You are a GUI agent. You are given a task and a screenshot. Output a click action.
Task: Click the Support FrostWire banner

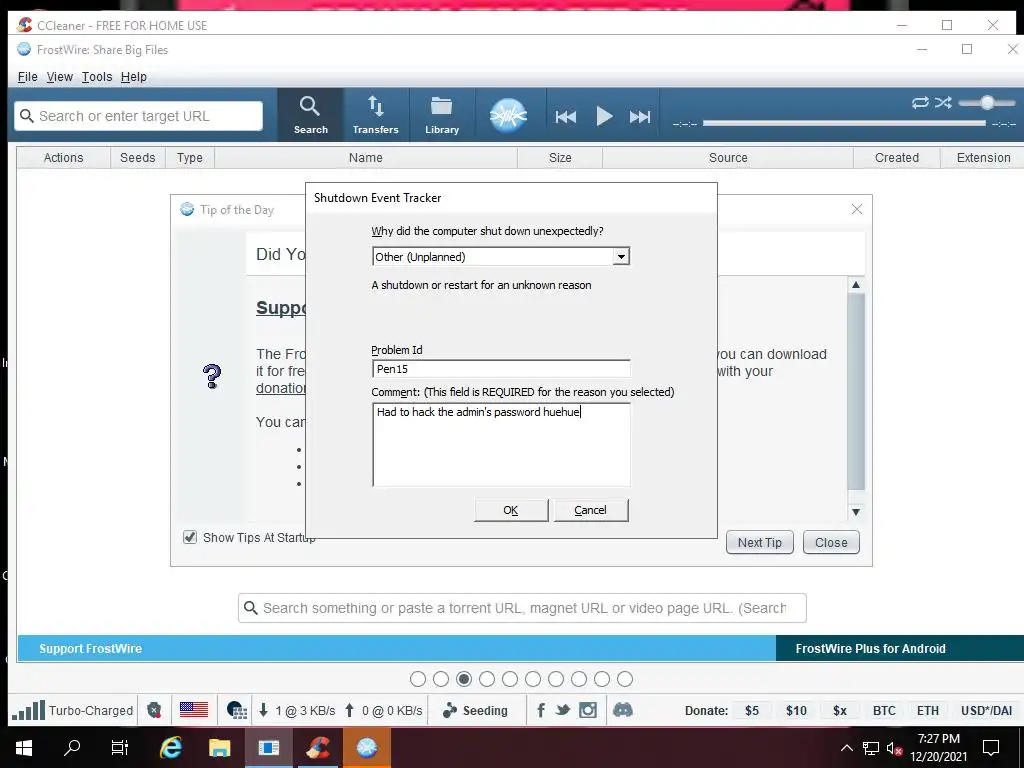pyautogui.click(x=396, y=648)
